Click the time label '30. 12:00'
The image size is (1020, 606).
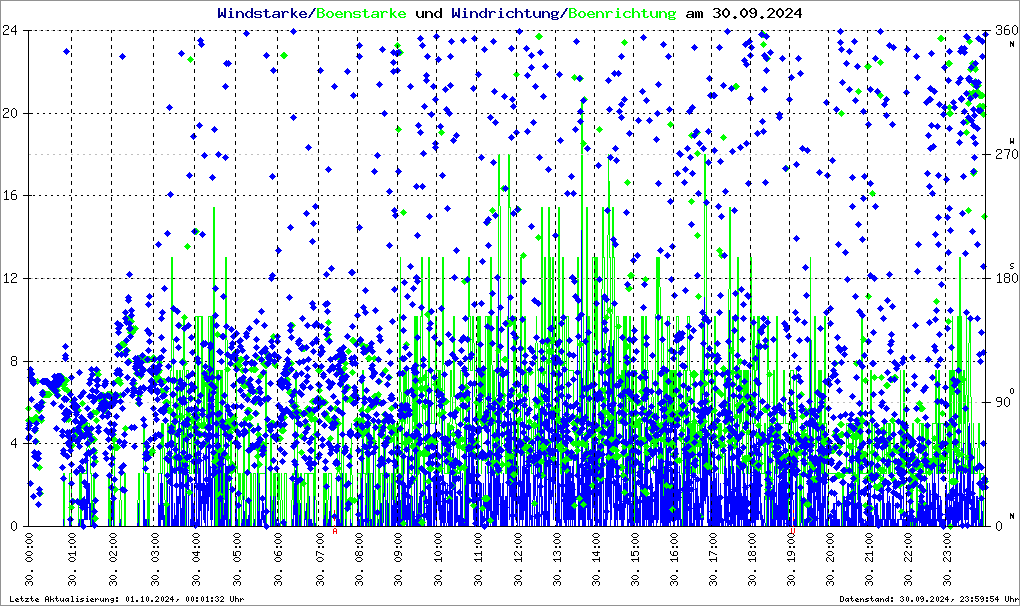point(518,560)
